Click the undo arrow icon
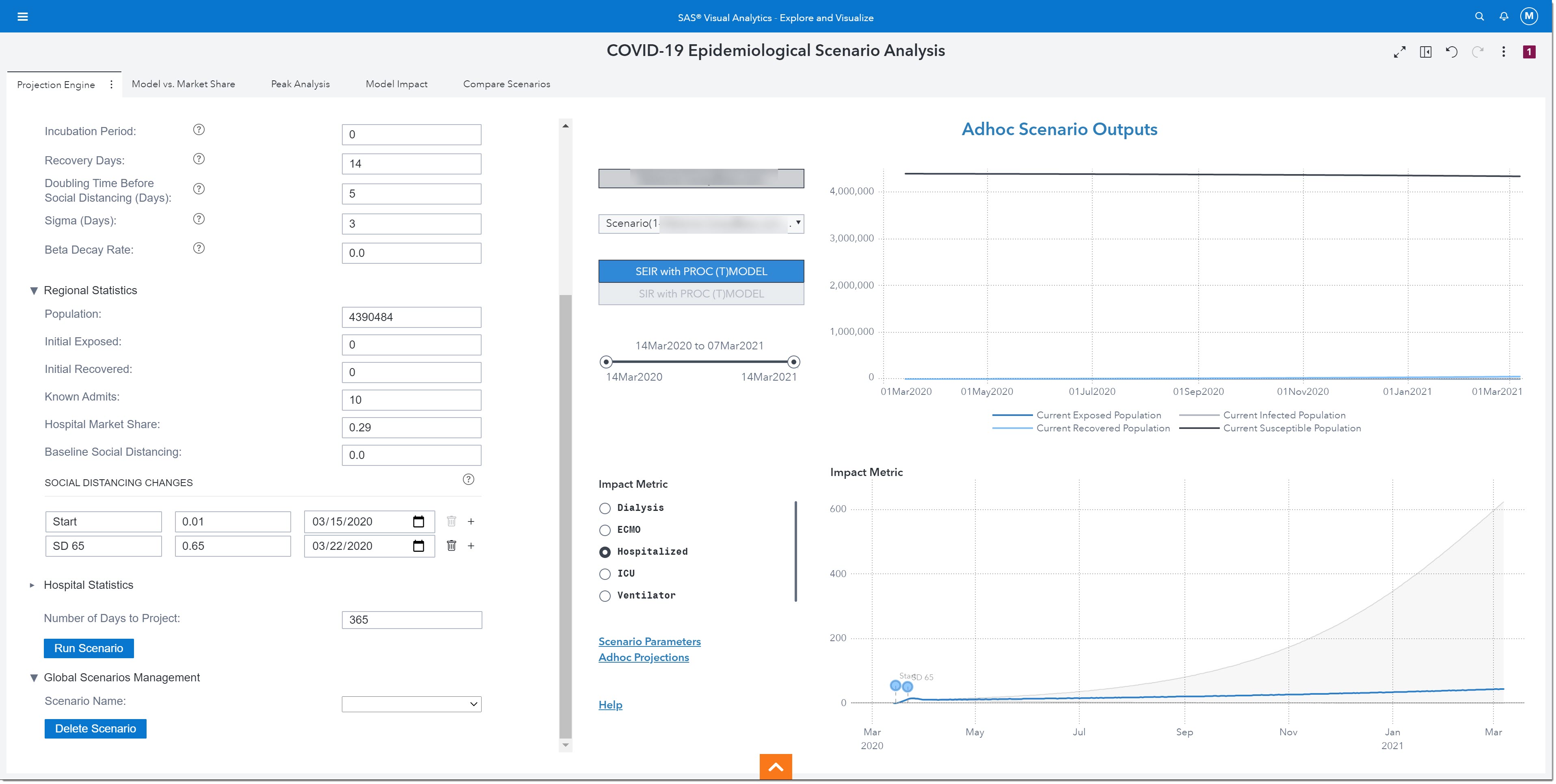 click(x=1452, y=52)
